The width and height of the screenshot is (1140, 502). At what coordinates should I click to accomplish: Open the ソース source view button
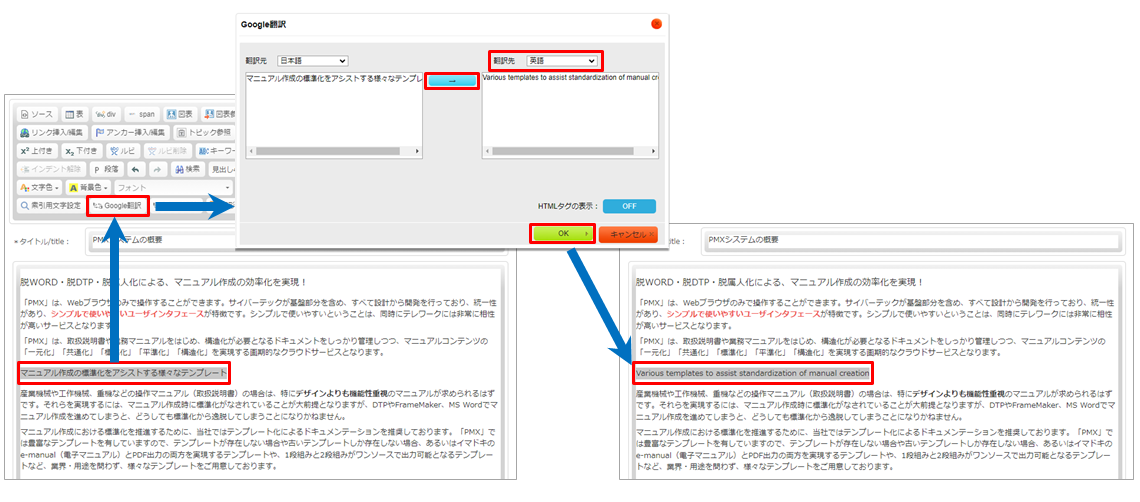(36, 114)
